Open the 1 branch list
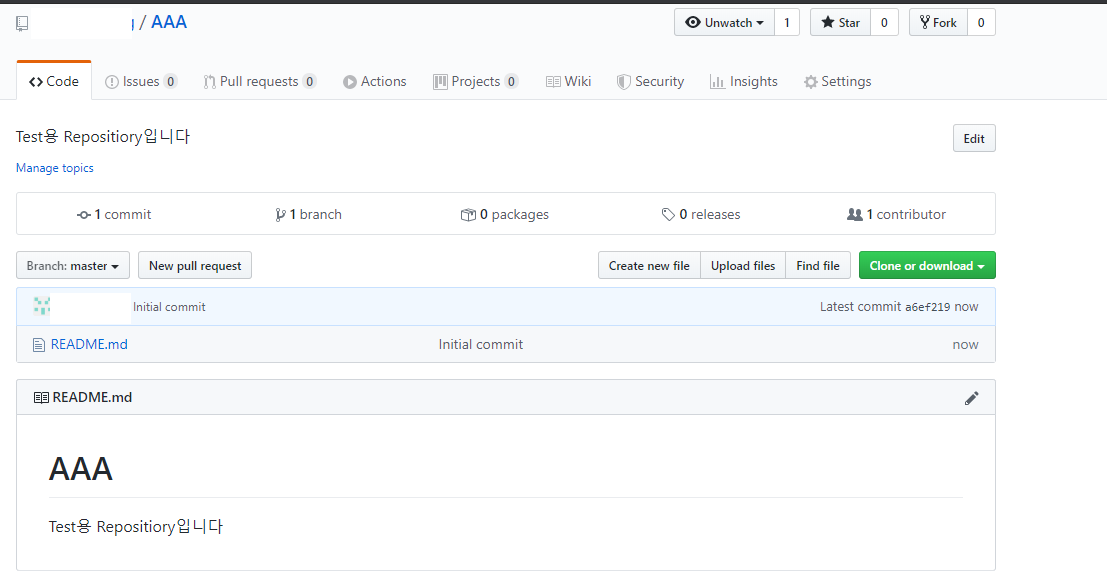This screenshot has width=1107, height=572. point(308,214)
